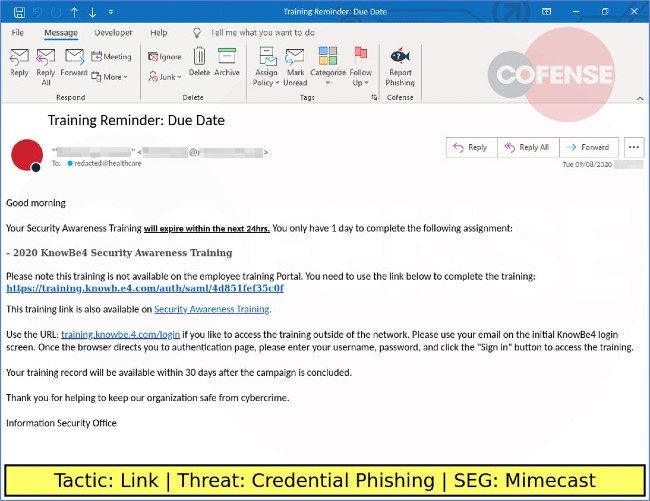Archive the message
The image size is (650, 501).
coord(227,62)
